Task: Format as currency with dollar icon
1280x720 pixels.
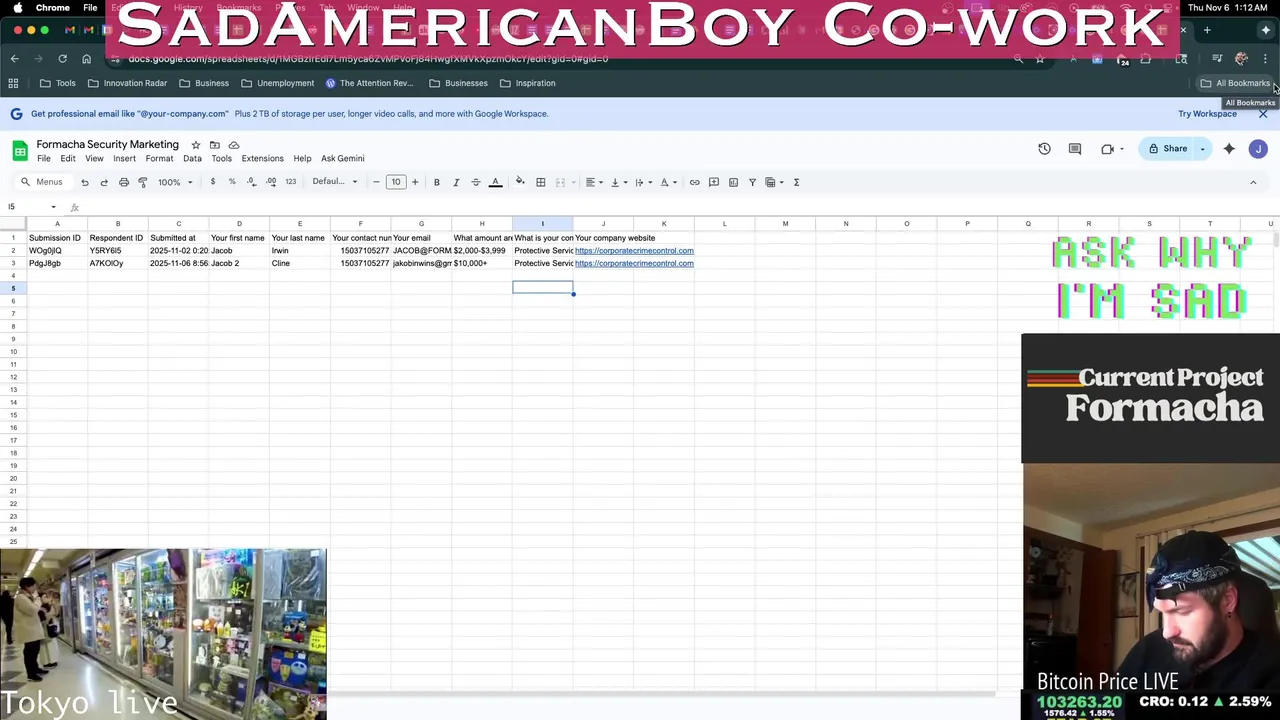Action: coord(213,182)
